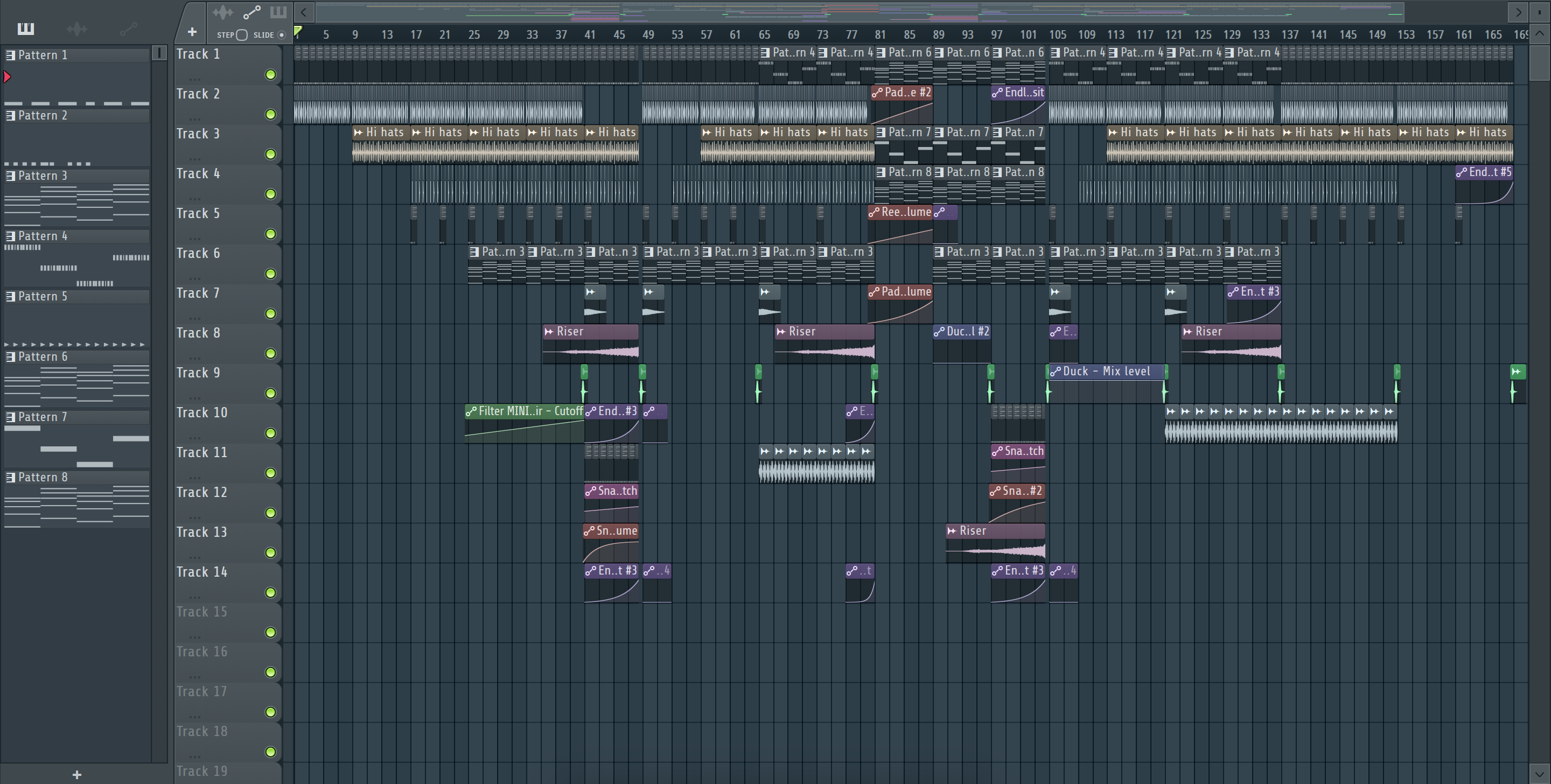Open the Pattern 3 menu icon
The height and width of the screenshot is (784, 1551).
10,176
